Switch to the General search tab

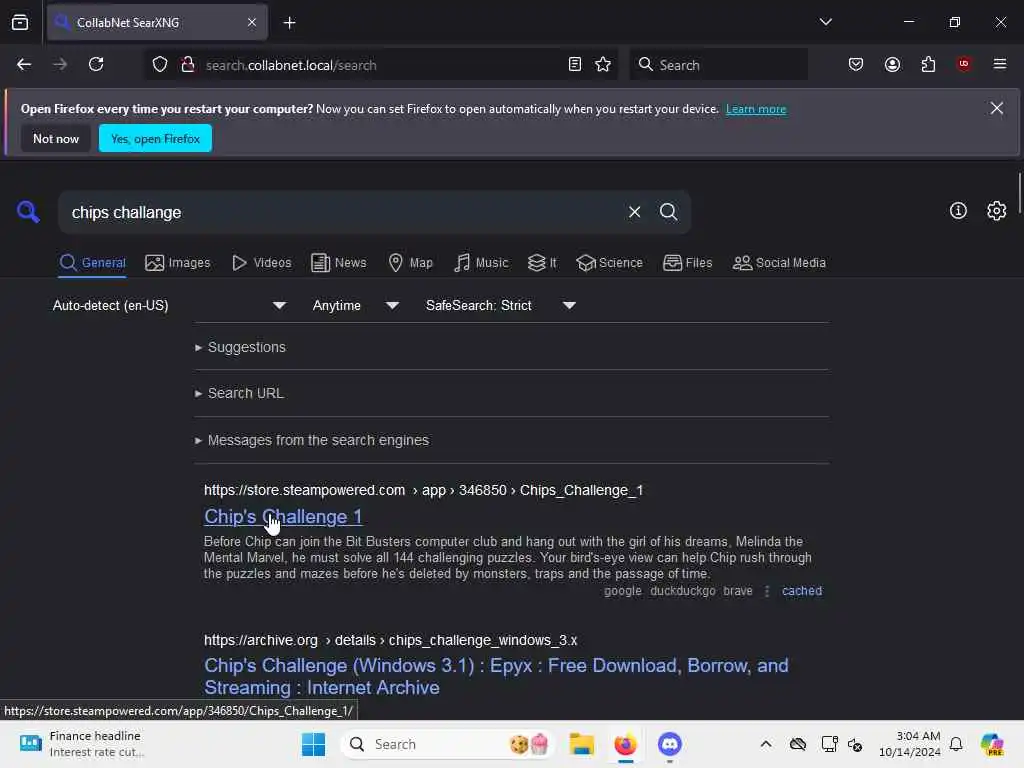coord(92,263)
